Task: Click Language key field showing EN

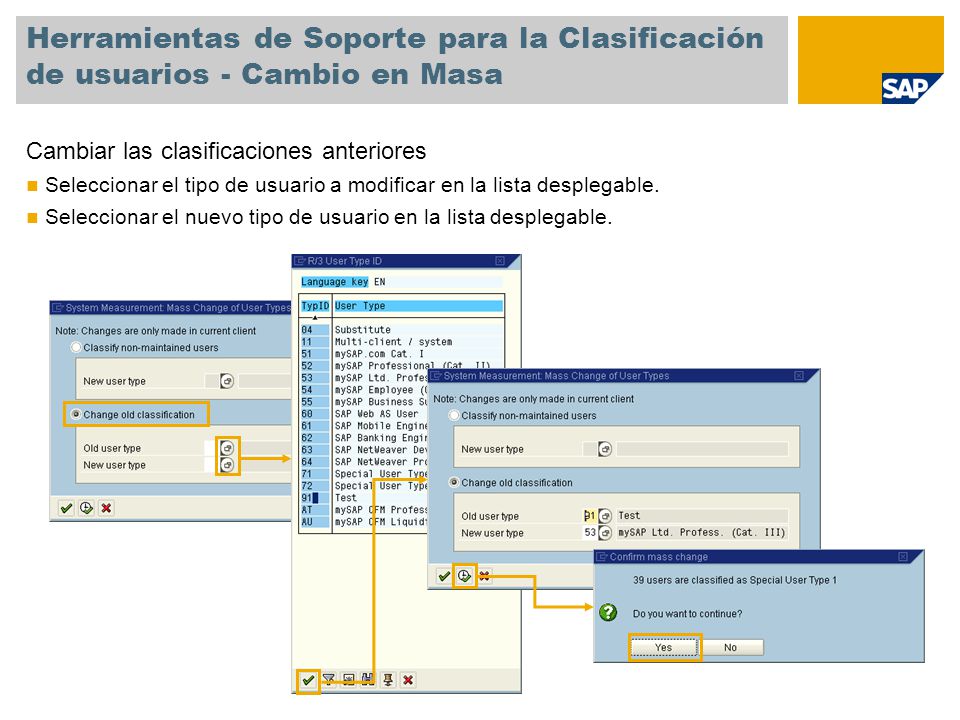Action: point(438,282)
